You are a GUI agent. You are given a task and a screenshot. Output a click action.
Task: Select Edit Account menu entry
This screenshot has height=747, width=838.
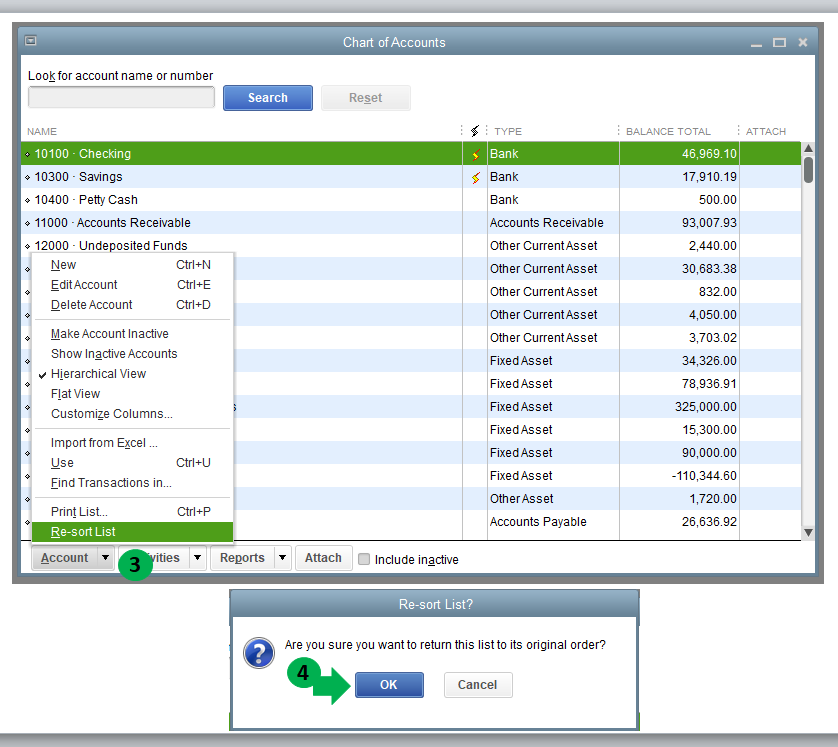(x=133, y=285)
